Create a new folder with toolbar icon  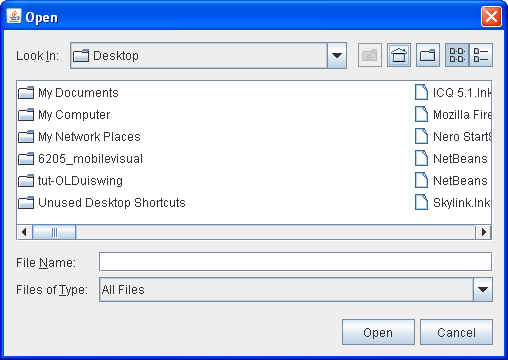pyautogui.click(x=428, y=55)
